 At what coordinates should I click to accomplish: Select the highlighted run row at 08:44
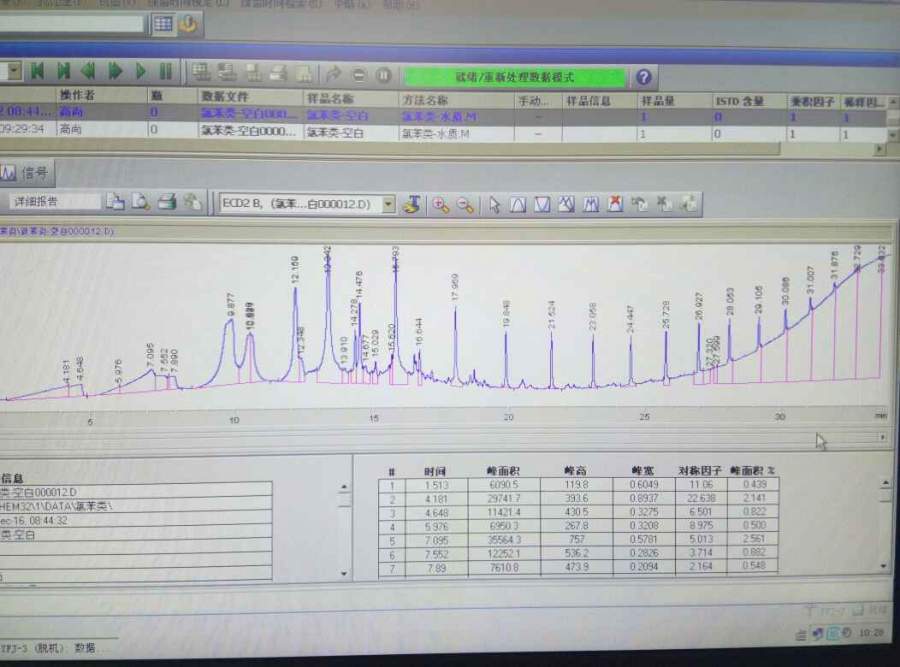coord(445,116)
